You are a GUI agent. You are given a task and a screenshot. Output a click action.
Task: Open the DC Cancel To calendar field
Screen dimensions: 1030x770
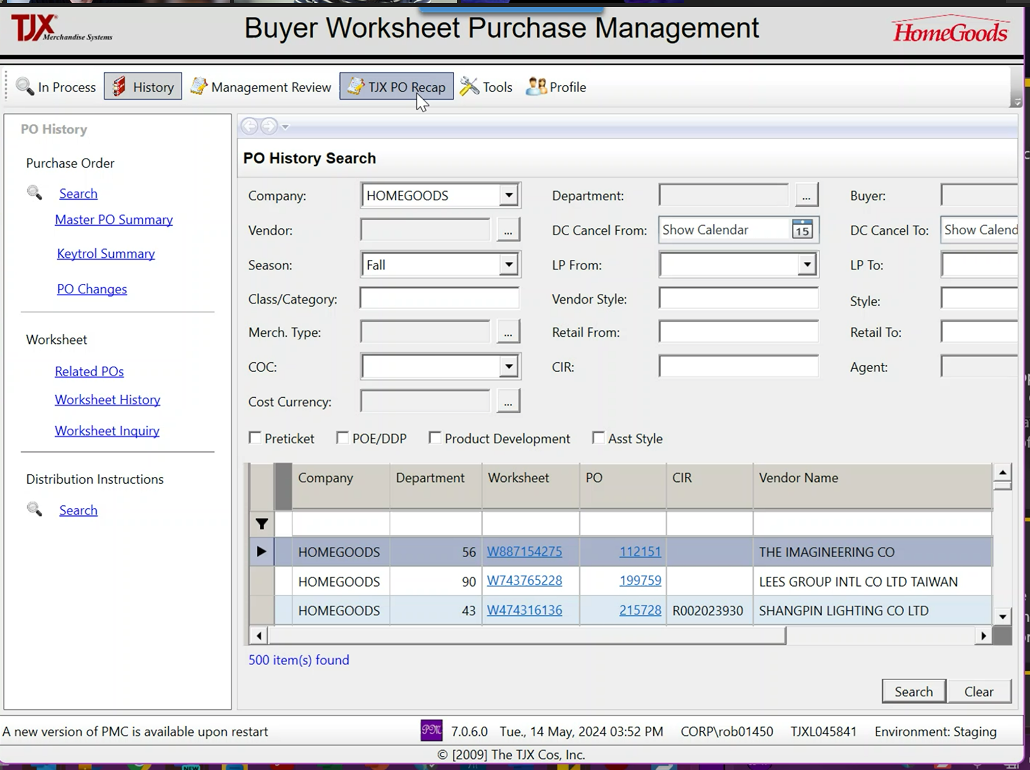(979, 229)
